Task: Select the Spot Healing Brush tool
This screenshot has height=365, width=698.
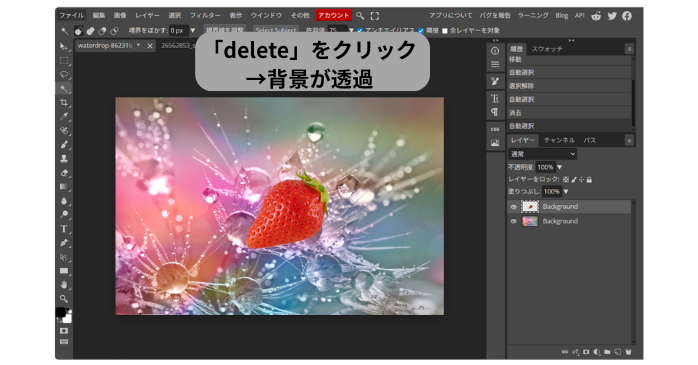Action: [x=64, y=130]
